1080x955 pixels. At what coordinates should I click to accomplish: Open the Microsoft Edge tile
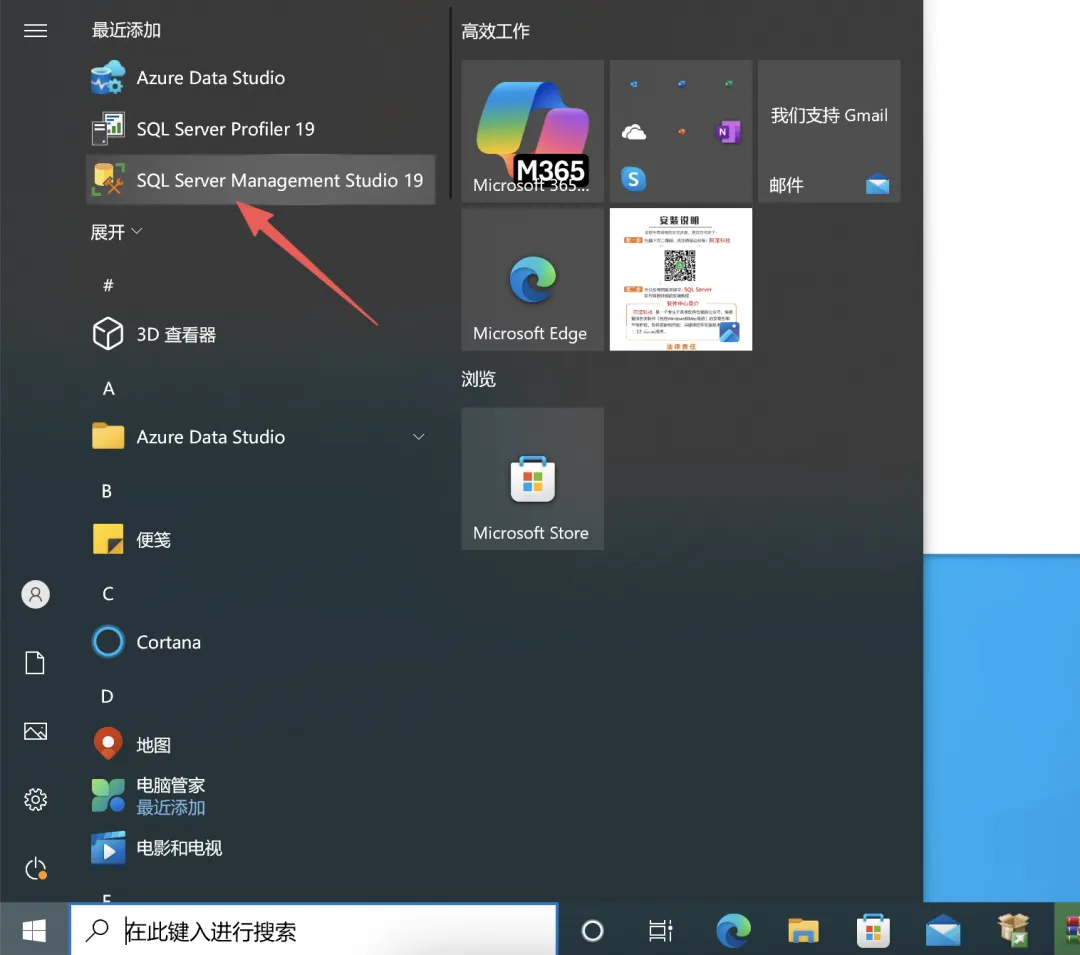[x=532, y=279]
